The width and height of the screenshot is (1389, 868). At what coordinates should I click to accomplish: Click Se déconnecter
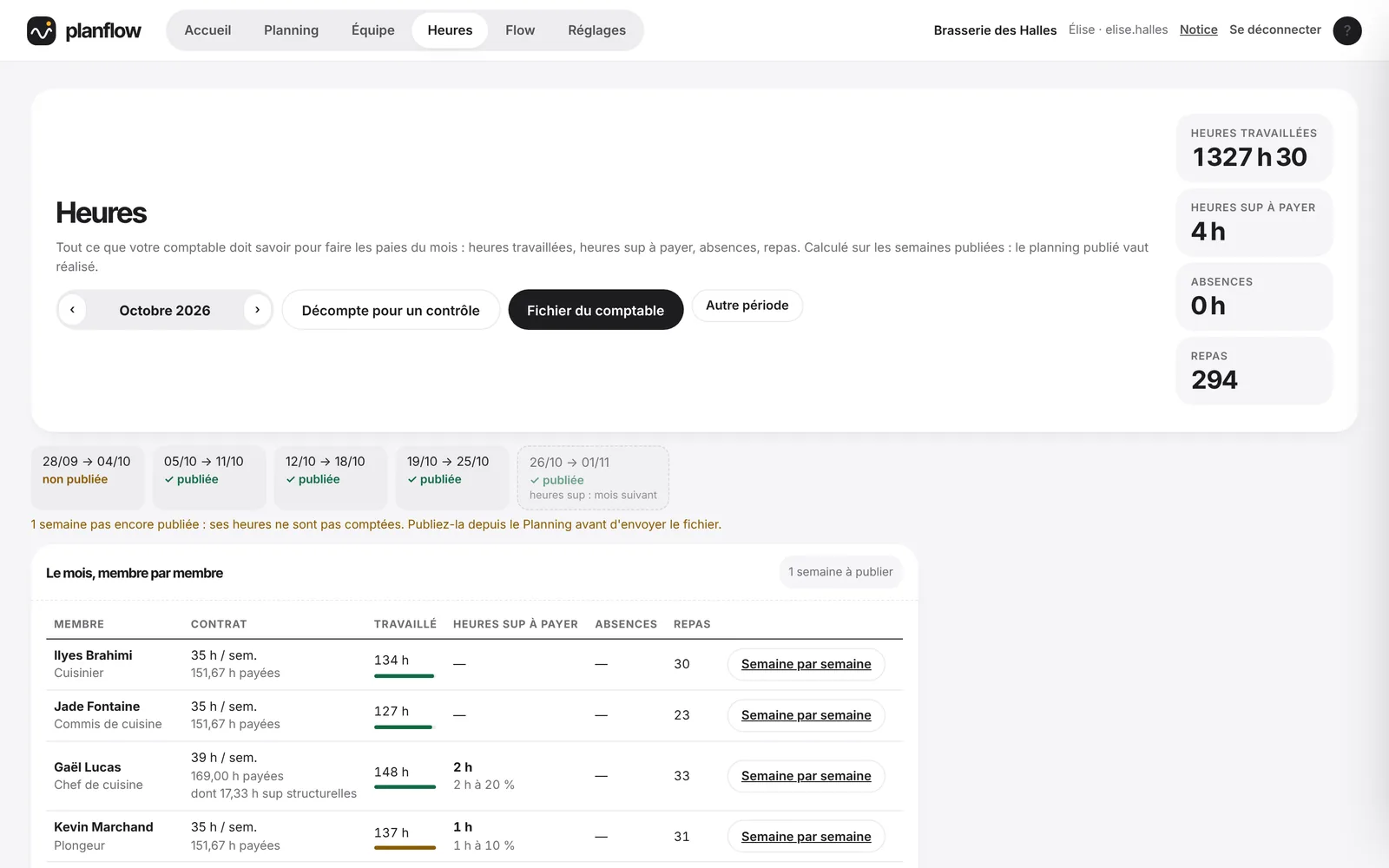[1274, 30]
